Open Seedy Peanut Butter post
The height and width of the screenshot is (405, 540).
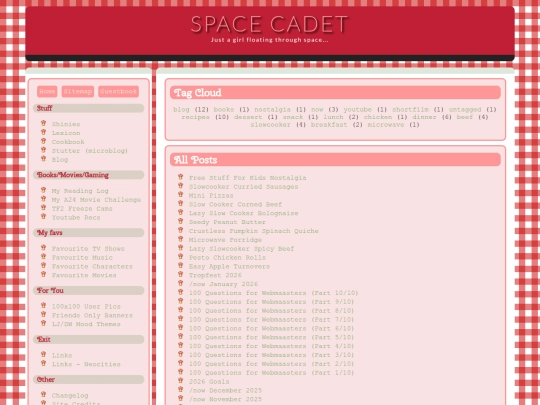(227, 222)
